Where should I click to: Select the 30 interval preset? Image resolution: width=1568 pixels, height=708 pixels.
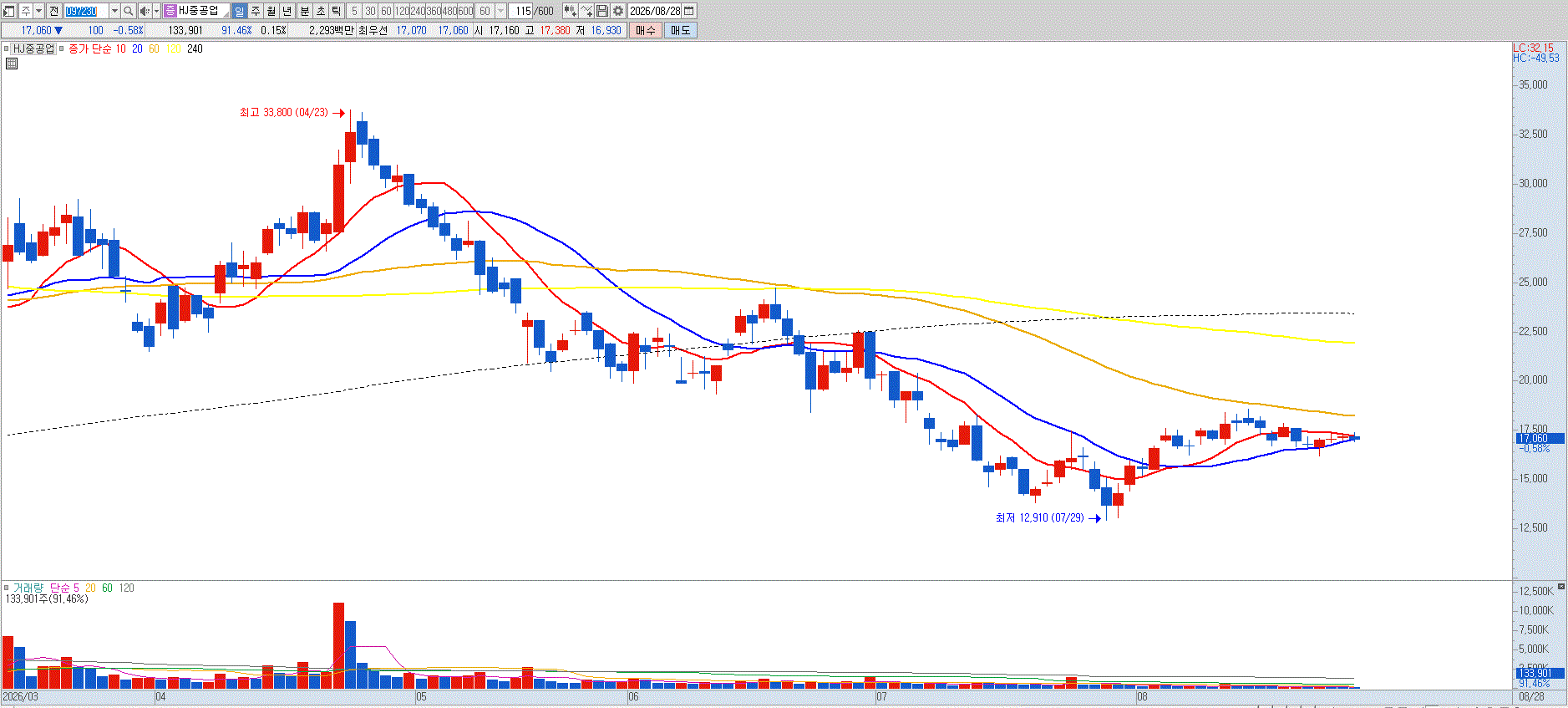coord(370,11)
